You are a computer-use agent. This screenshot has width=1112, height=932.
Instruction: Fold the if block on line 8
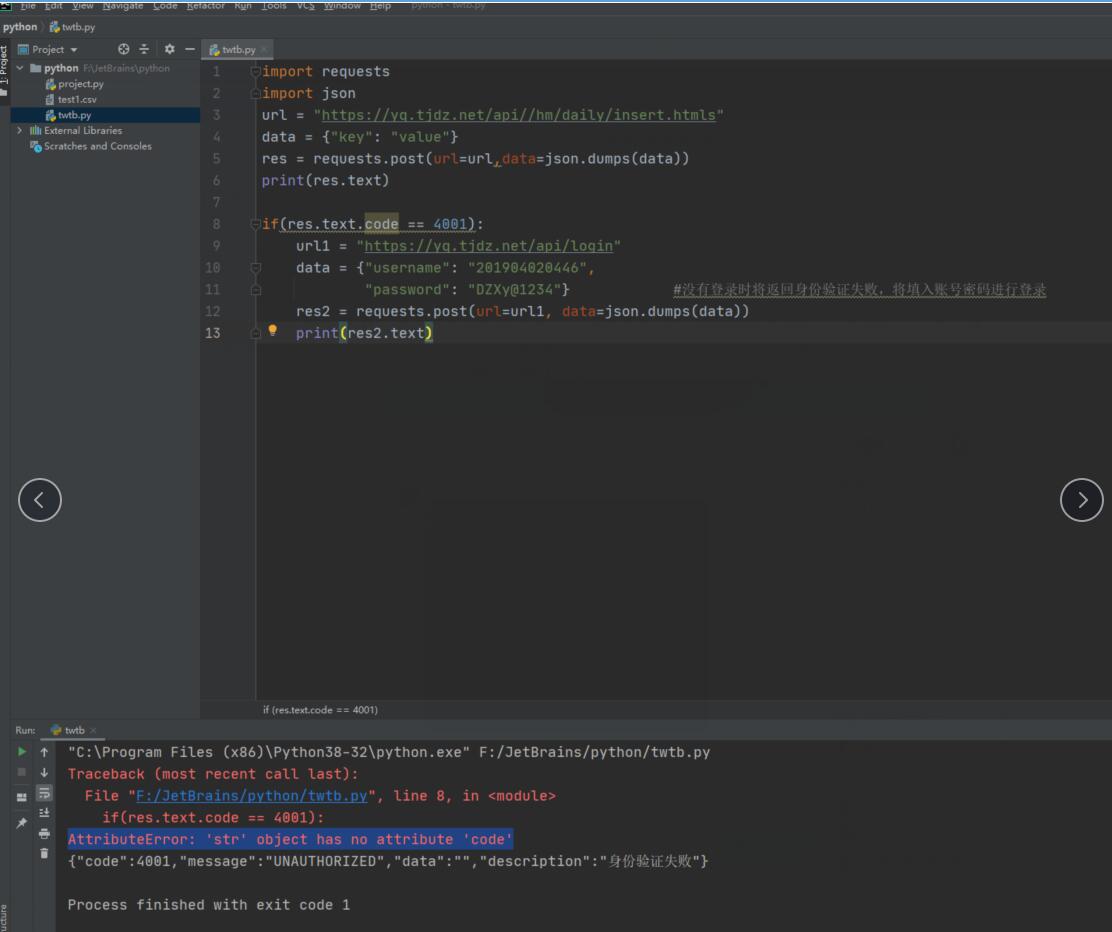[x=255, y=225]
